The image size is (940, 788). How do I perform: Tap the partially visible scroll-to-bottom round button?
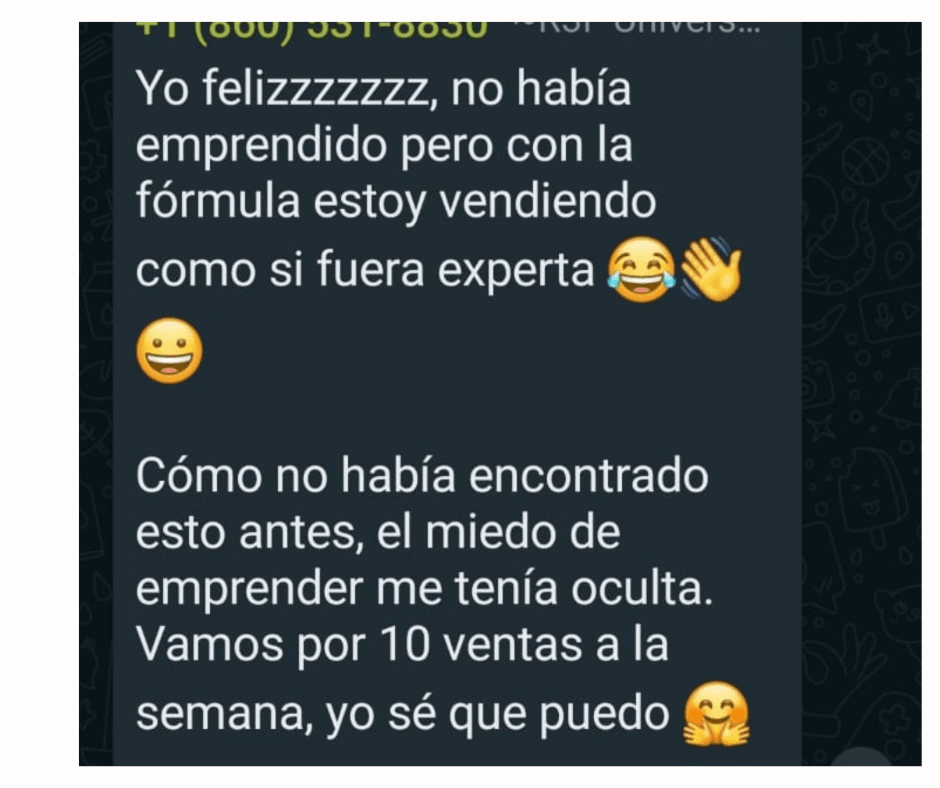pyautogui.click(x=861, y=757)
